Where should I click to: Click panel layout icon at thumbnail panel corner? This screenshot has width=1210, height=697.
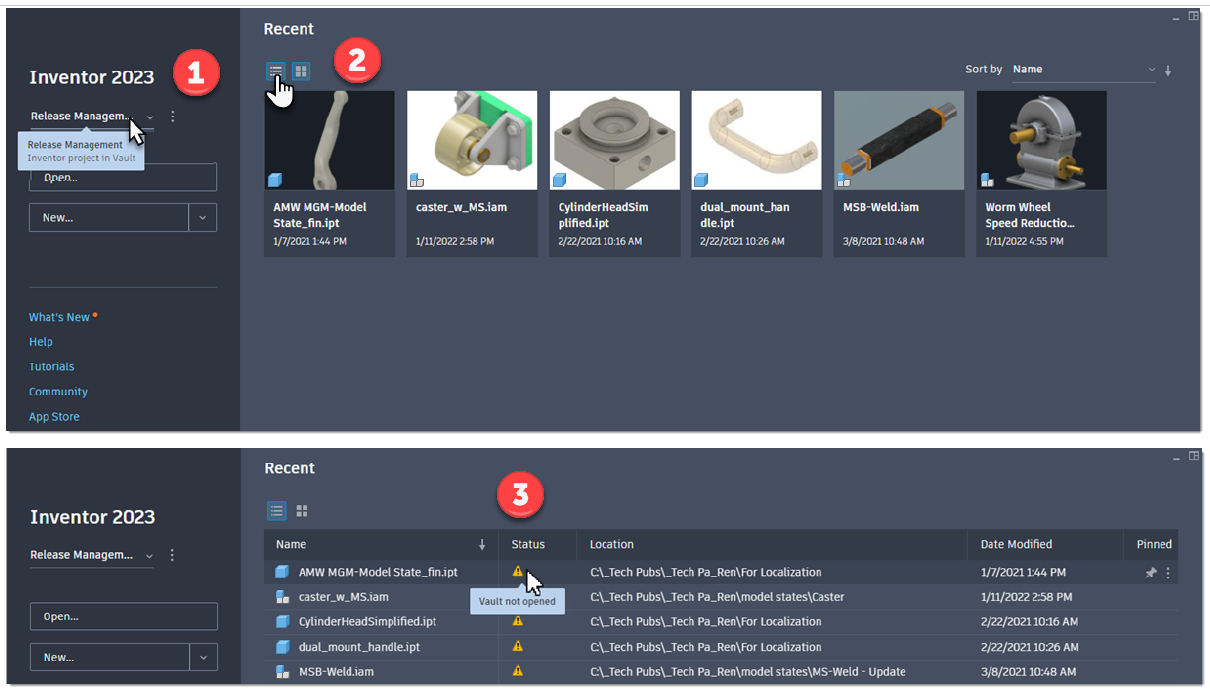tap(1193, 16)
